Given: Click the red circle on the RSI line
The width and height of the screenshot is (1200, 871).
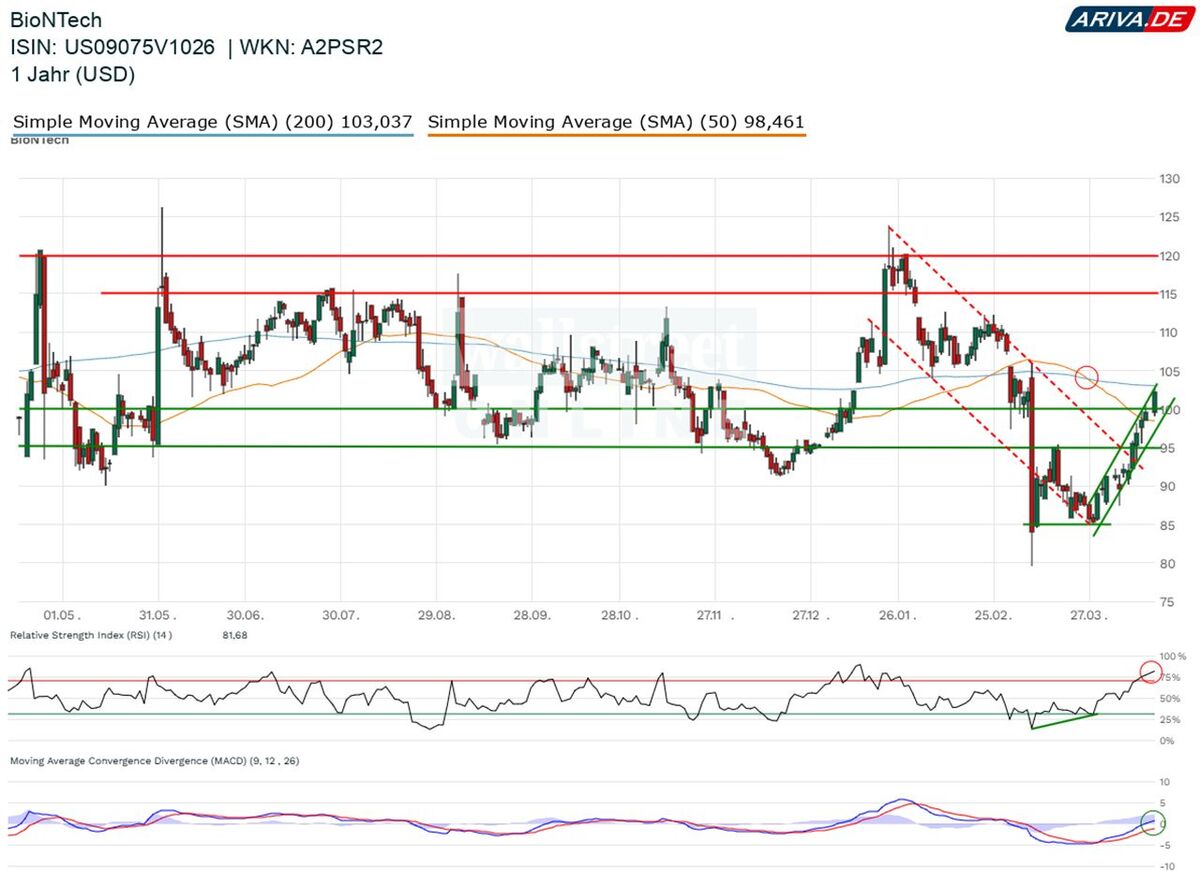Looking at the screenshot, I should tap(1150, 672).
